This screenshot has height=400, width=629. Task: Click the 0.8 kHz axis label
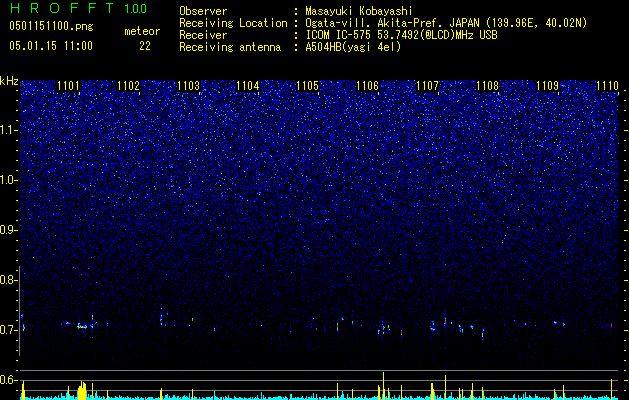[x=9, y=280]
